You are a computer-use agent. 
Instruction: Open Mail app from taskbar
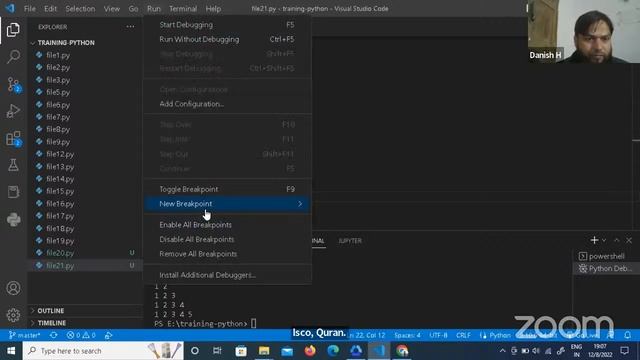287,351
